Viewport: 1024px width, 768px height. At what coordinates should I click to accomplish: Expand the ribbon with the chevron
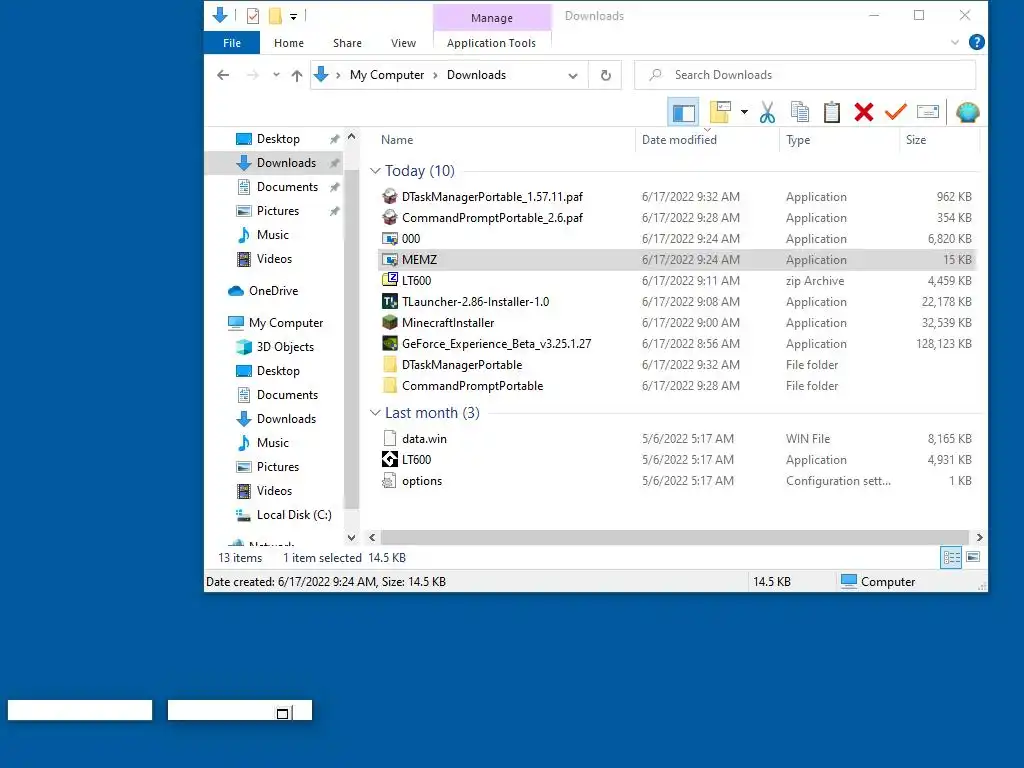955,42
